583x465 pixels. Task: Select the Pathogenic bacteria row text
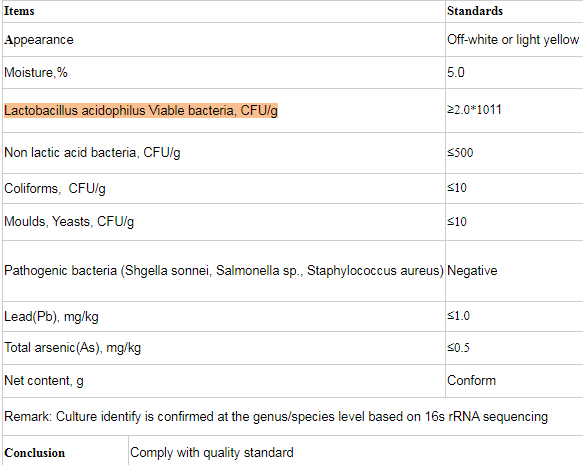pos(224,271)
